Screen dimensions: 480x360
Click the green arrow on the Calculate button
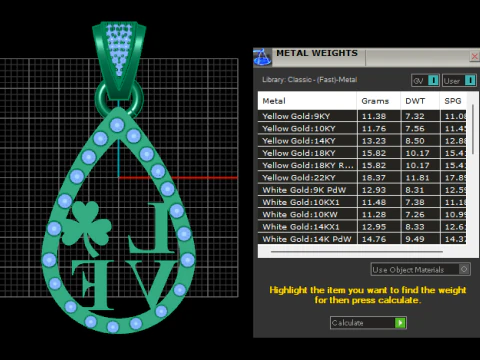pos(400,323)
